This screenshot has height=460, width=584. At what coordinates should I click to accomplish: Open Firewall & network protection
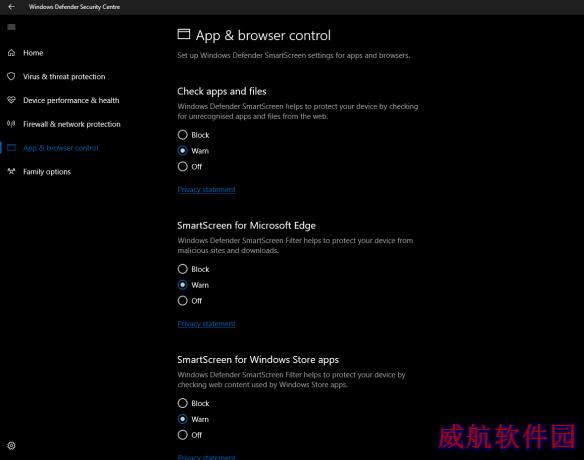72,124
